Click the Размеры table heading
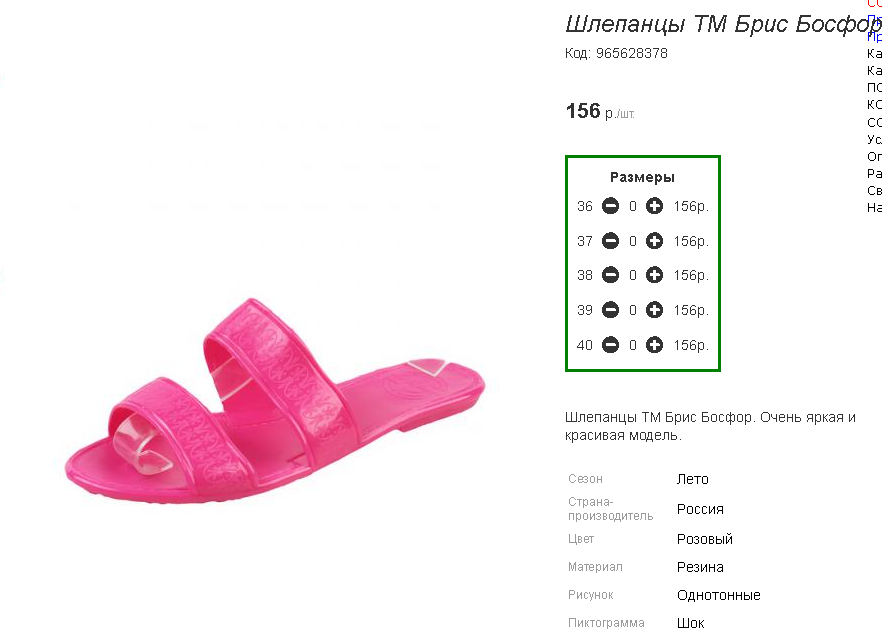 (642, 177)
